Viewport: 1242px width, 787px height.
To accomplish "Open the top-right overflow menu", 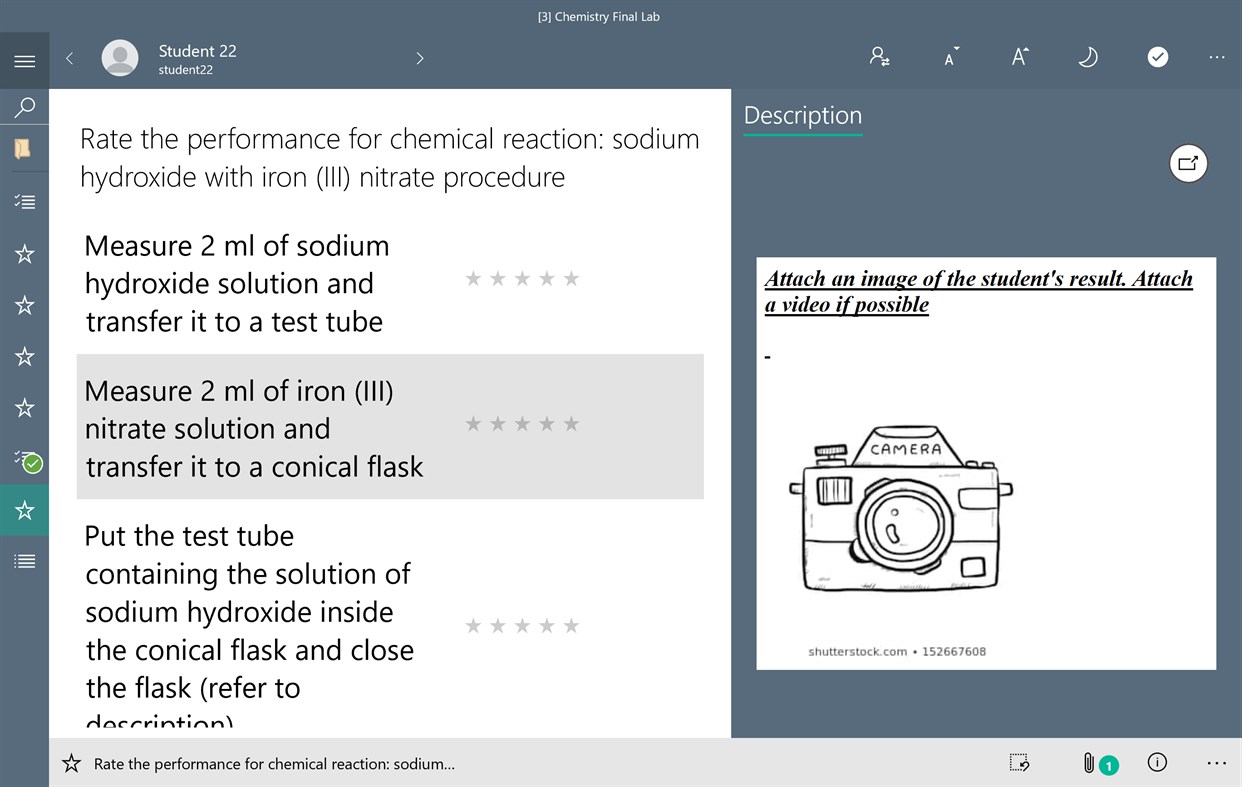I will [1216, 57].
